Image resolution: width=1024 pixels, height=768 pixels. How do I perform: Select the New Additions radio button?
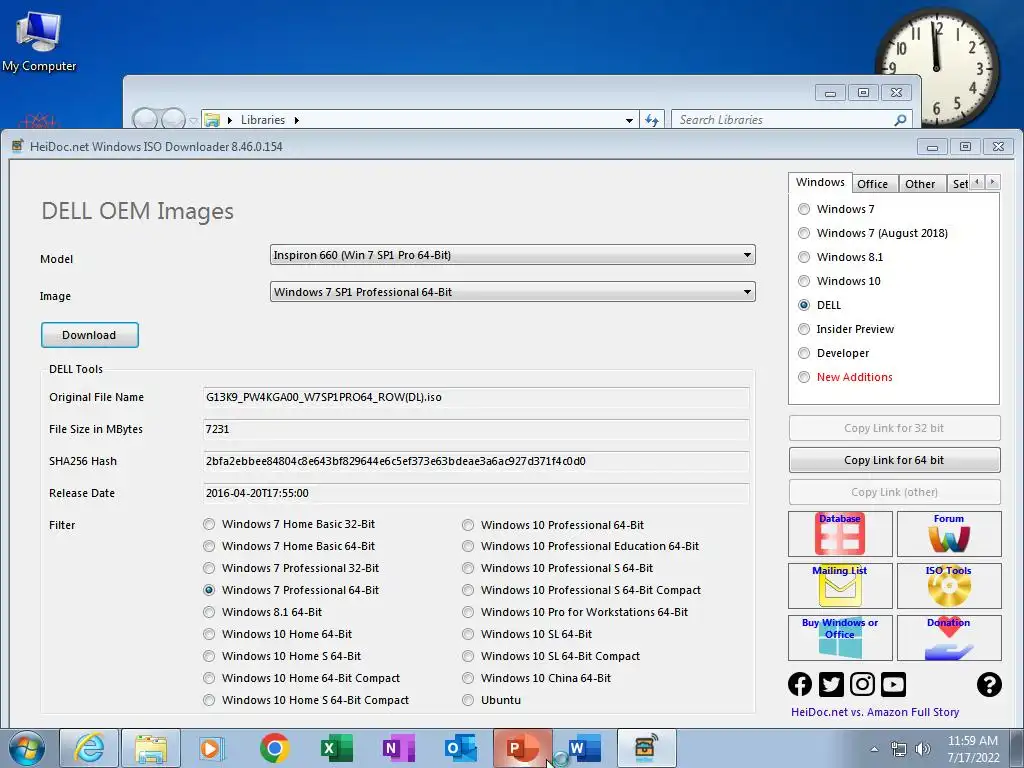coord(804,377)
